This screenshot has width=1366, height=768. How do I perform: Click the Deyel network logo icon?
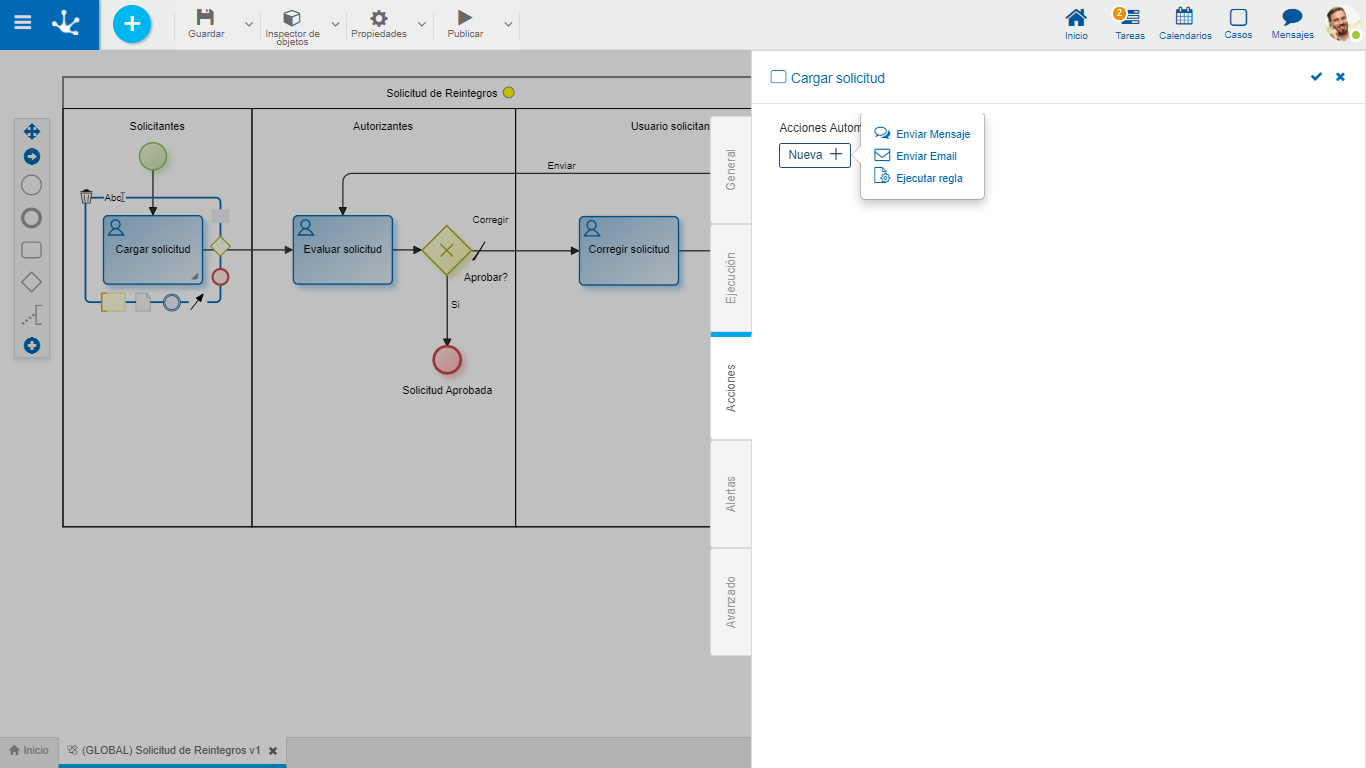click(x=66, y=22)
